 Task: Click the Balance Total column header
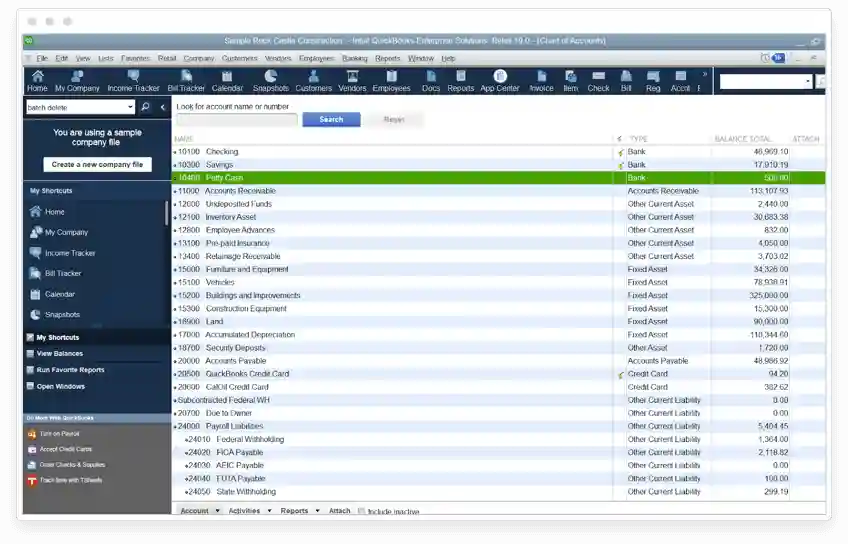pos(743,139)
